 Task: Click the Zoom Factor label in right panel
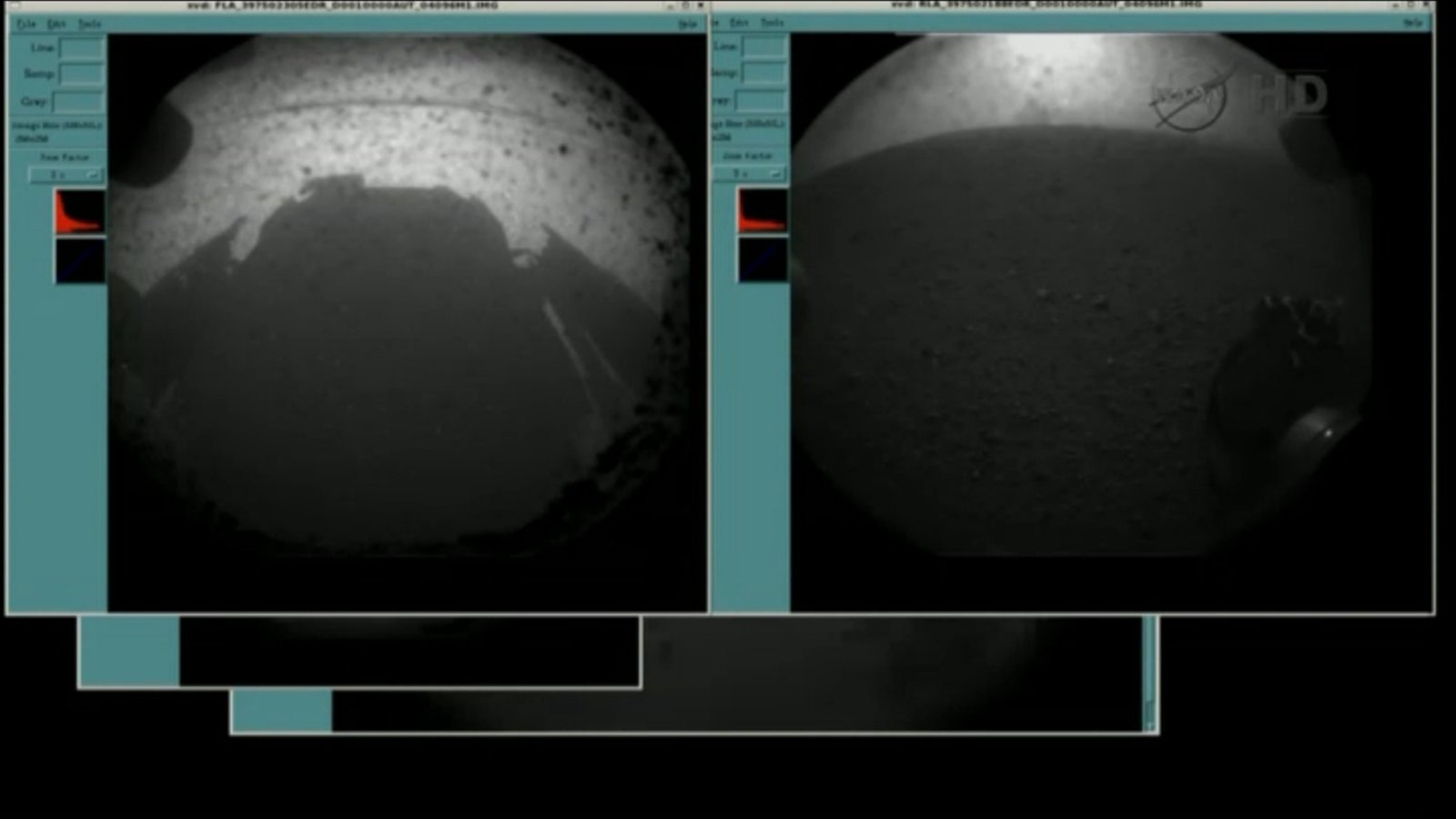(x=749, y=156)
